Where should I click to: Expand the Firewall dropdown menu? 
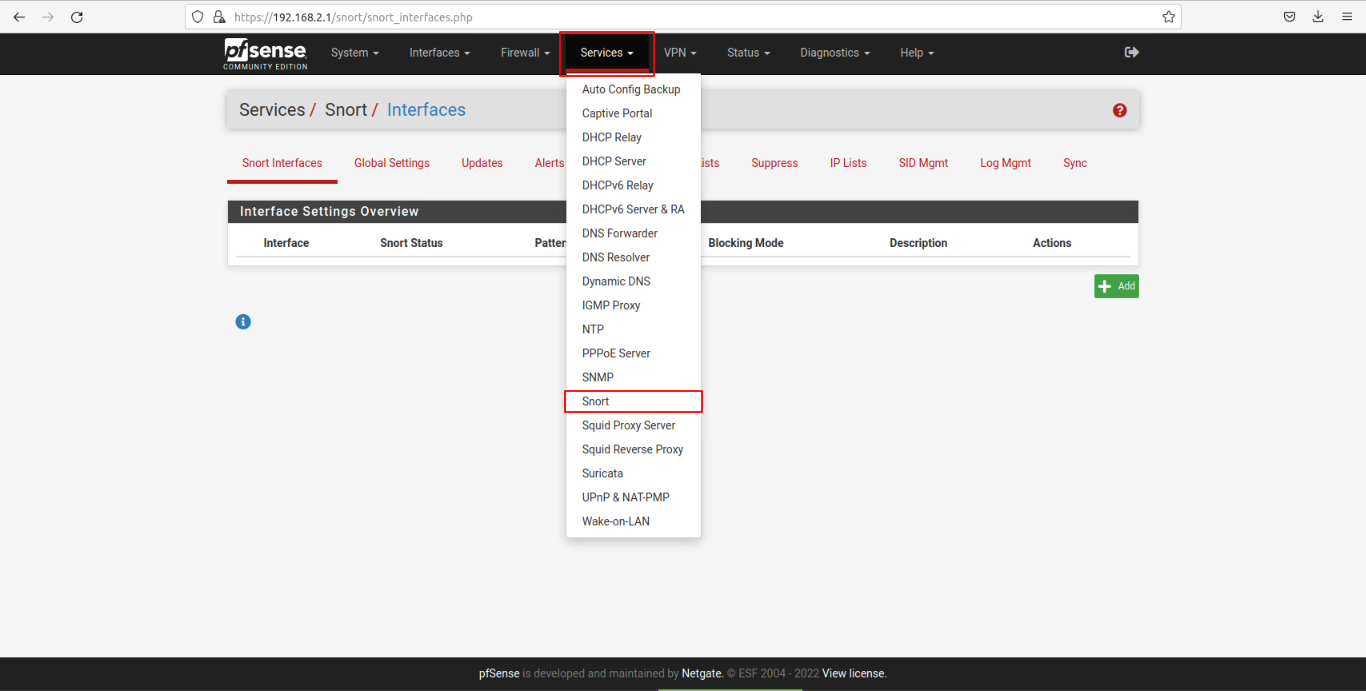coord(525,53)
